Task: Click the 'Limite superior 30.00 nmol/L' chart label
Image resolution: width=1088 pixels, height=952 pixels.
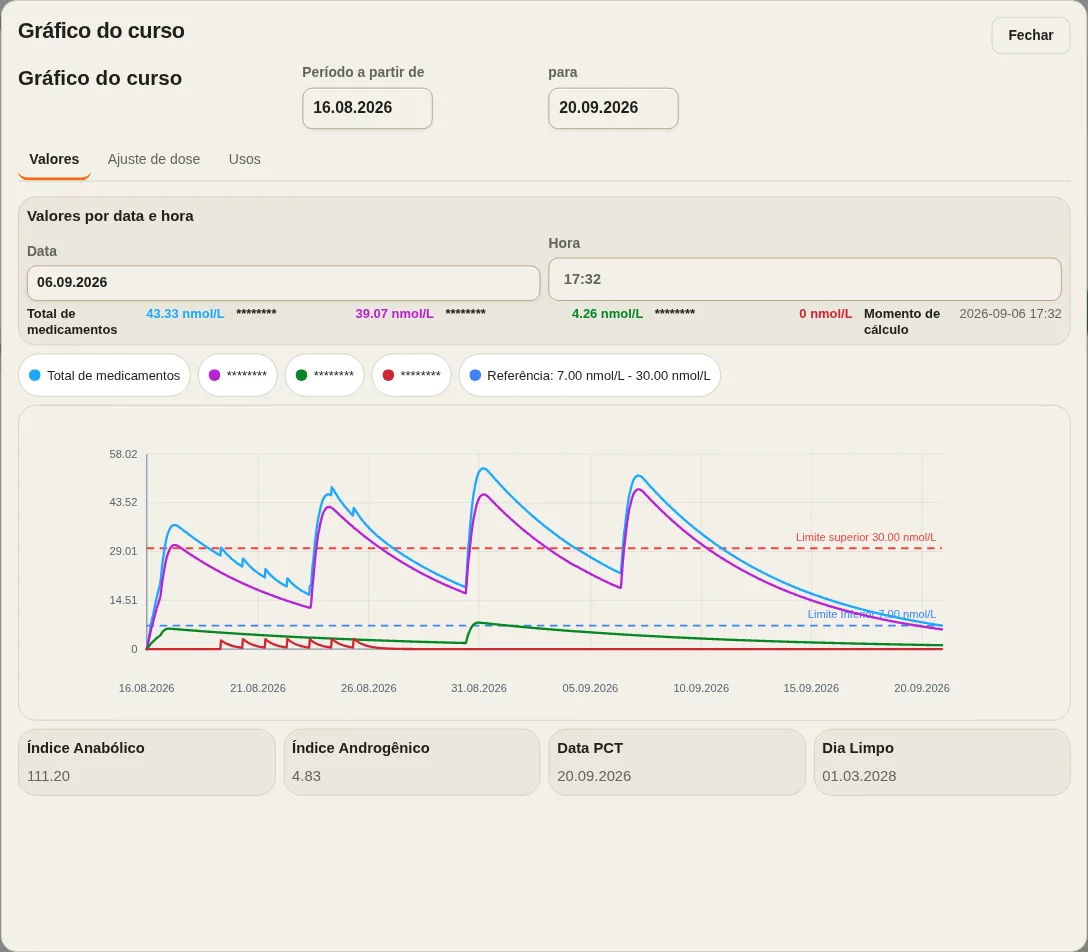Action: (x=865, y=537)
